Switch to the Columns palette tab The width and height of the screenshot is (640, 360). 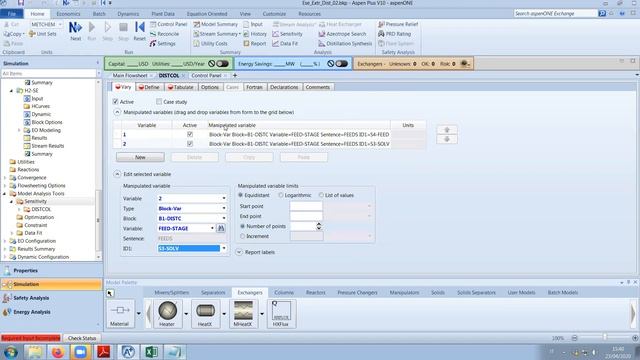284,292
